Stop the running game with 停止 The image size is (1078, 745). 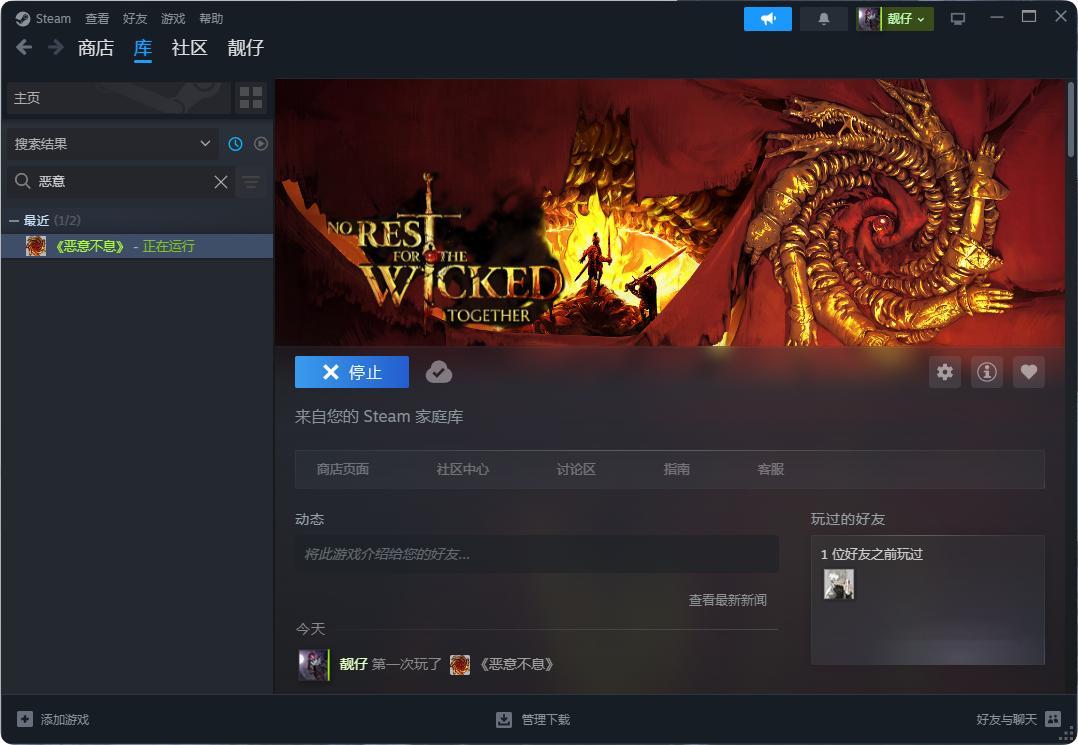(352, 372)
